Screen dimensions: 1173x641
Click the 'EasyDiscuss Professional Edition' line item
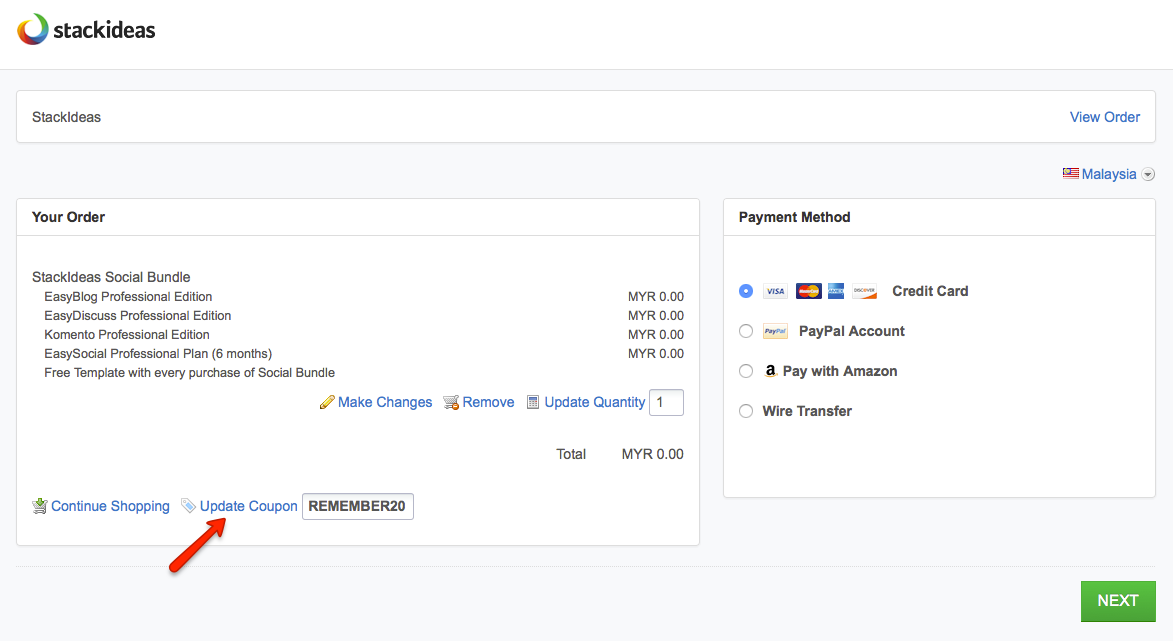138,316
